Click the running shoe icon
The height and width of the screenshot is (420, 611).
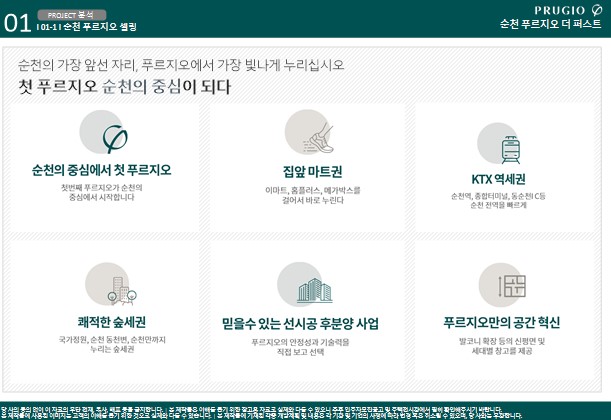tap(319, 139)
